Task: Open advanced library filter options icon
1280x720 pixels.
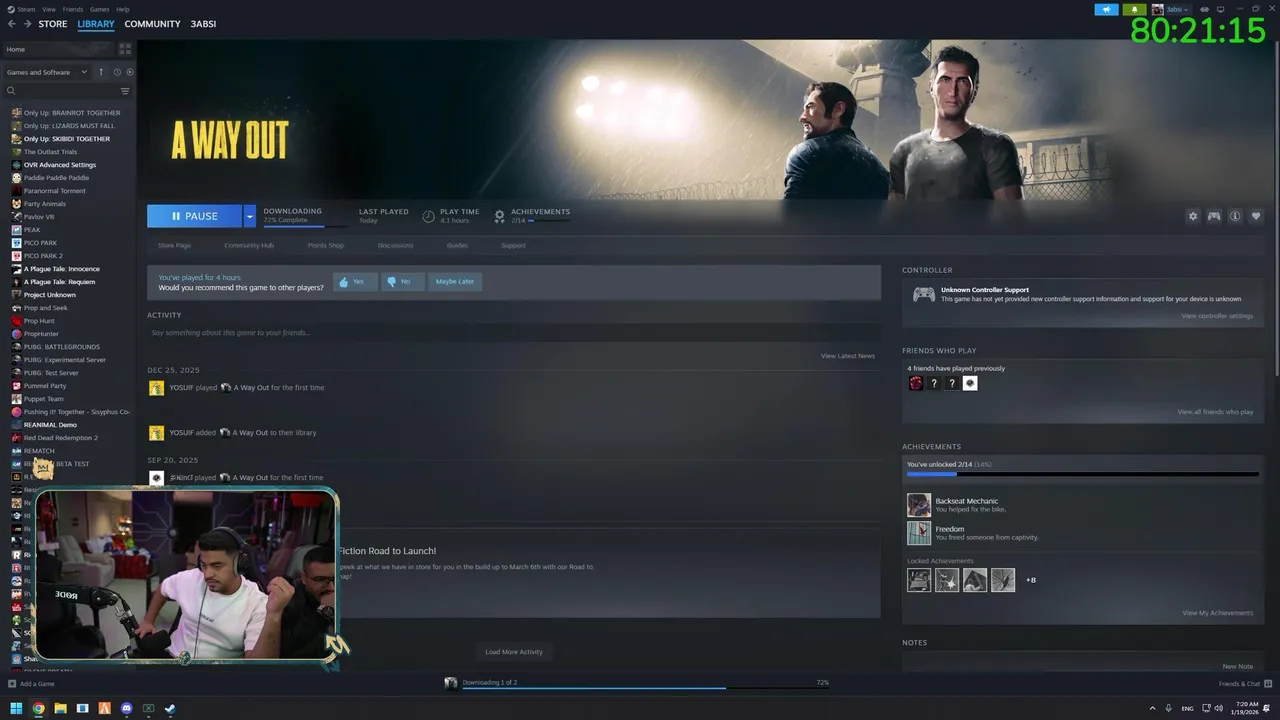Action: pos(125,91)
